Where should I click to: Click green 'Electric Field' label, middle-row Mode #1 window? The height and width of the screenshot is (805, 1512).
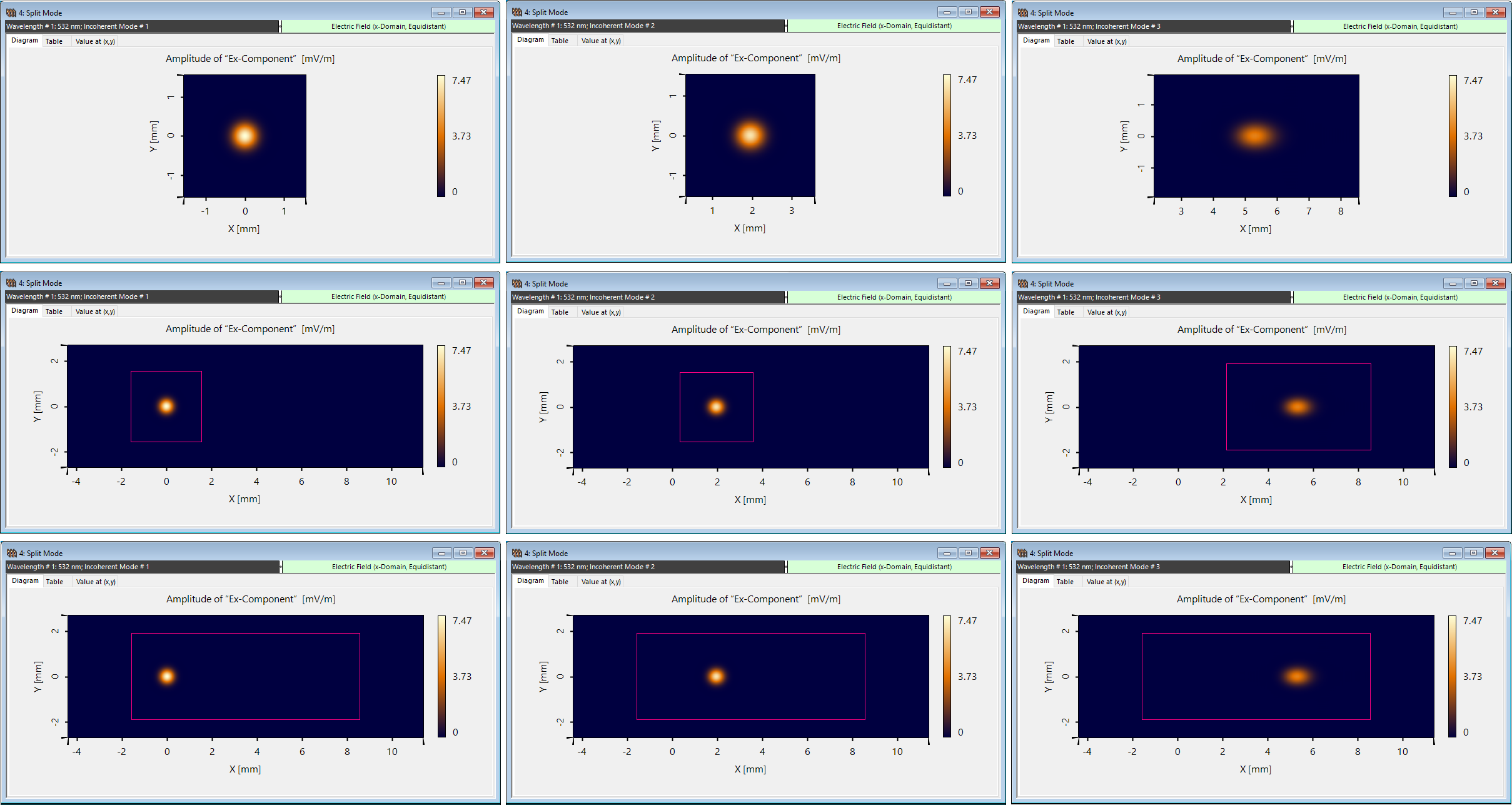(388, 296)
